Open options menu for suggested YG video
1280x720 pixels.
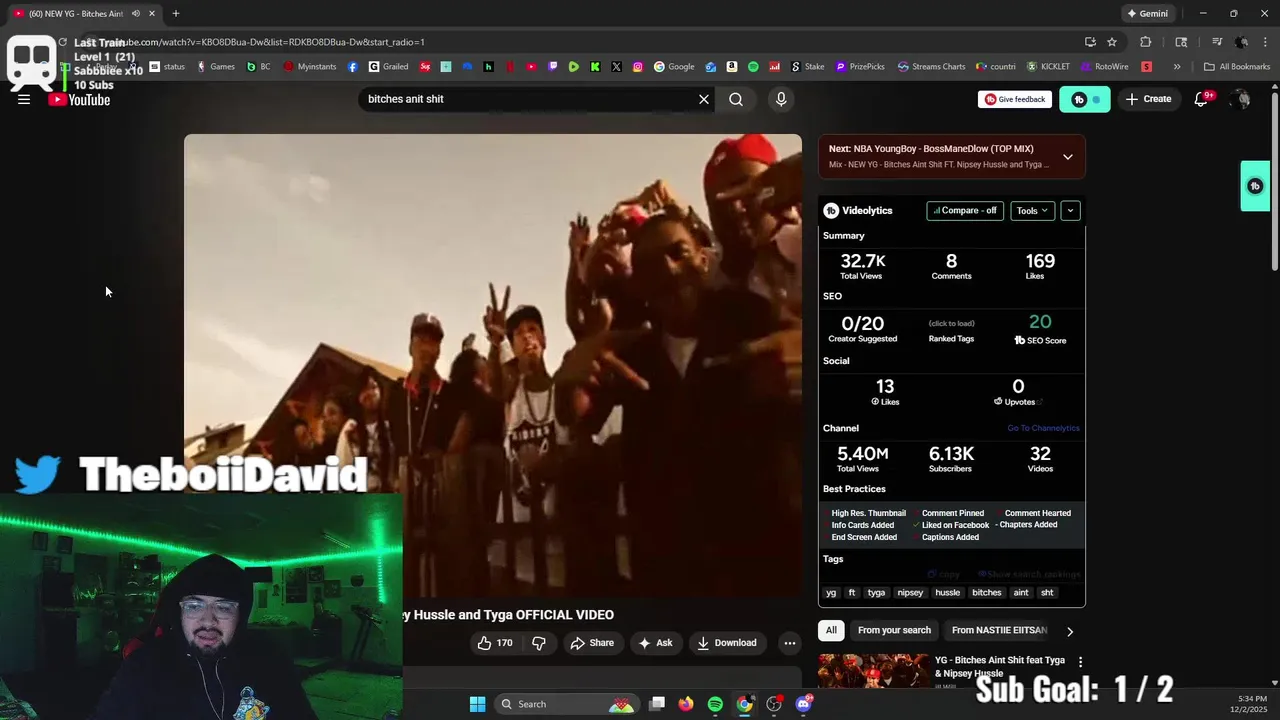[x=1080, y=662]
